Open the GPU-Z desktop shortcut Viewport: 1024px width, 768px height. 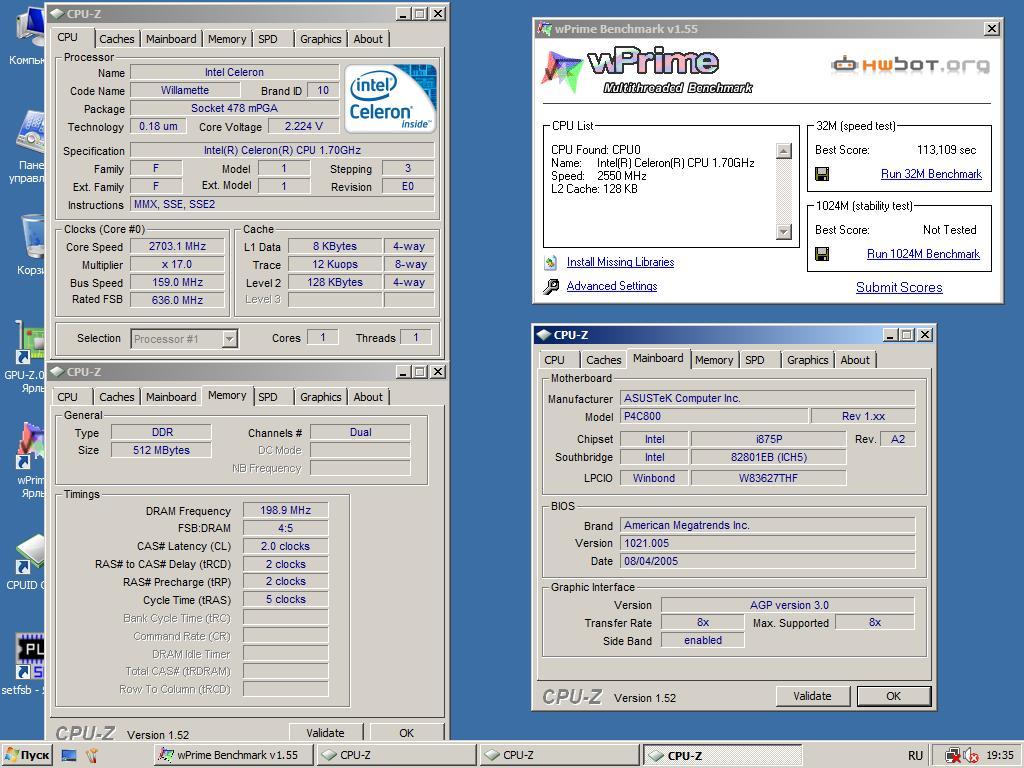coord(29,342)
